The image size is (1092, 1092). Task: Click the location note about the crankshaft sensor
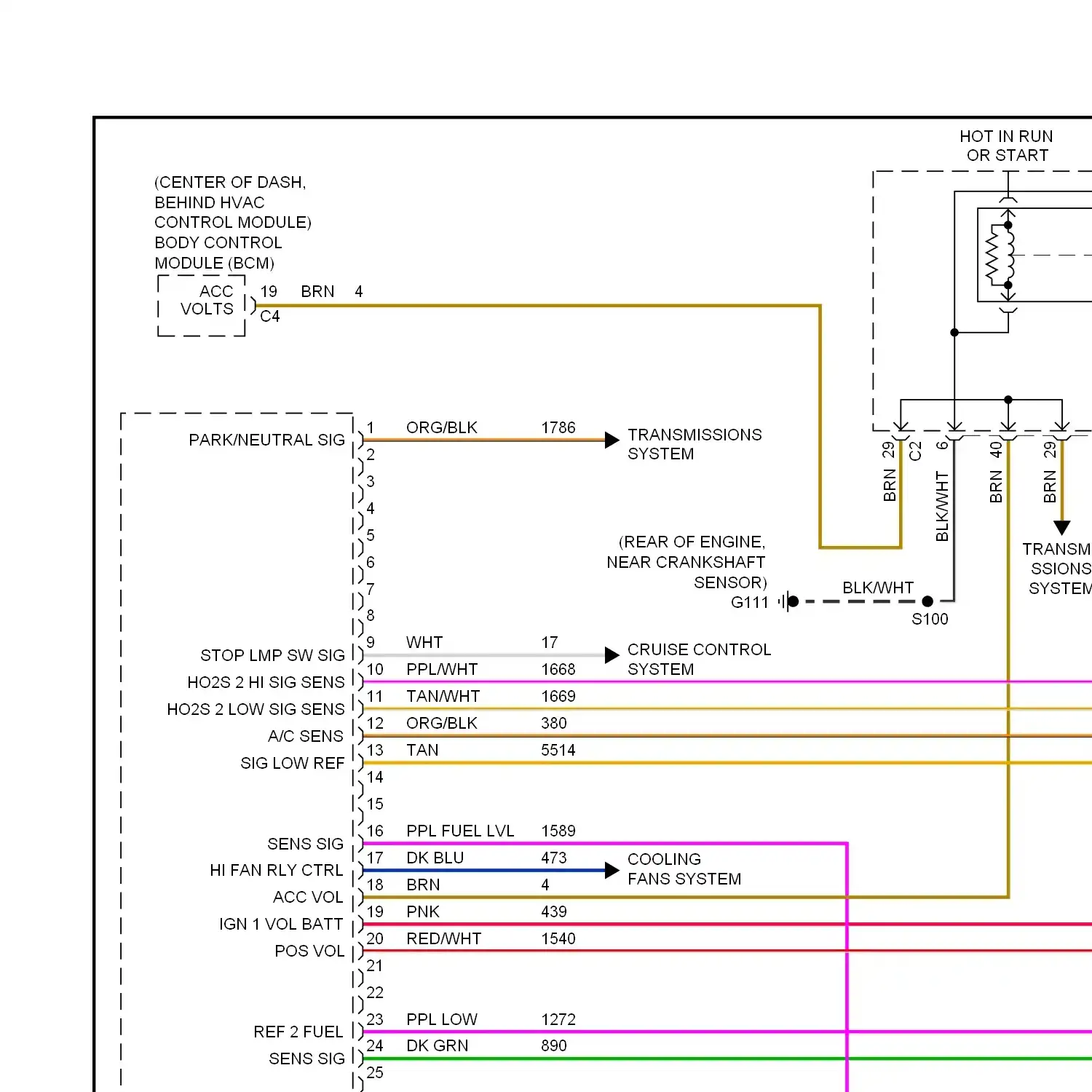tap(686, 562)
